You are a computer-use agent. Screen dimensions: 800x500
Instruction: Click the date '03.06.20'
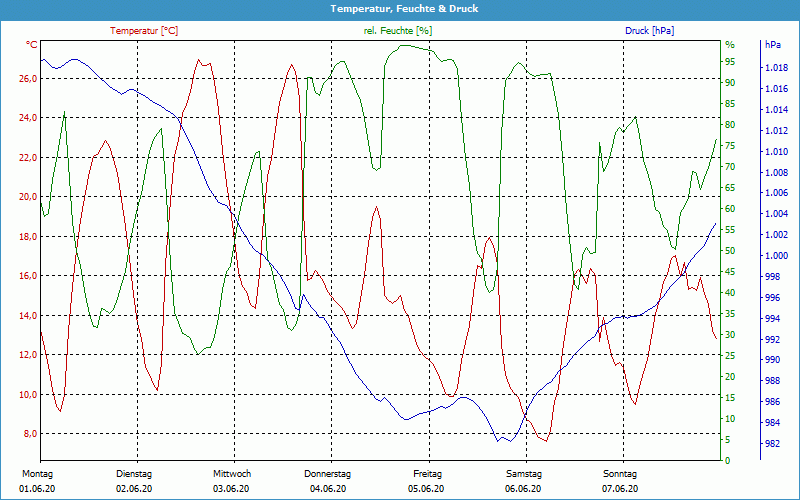231,489
